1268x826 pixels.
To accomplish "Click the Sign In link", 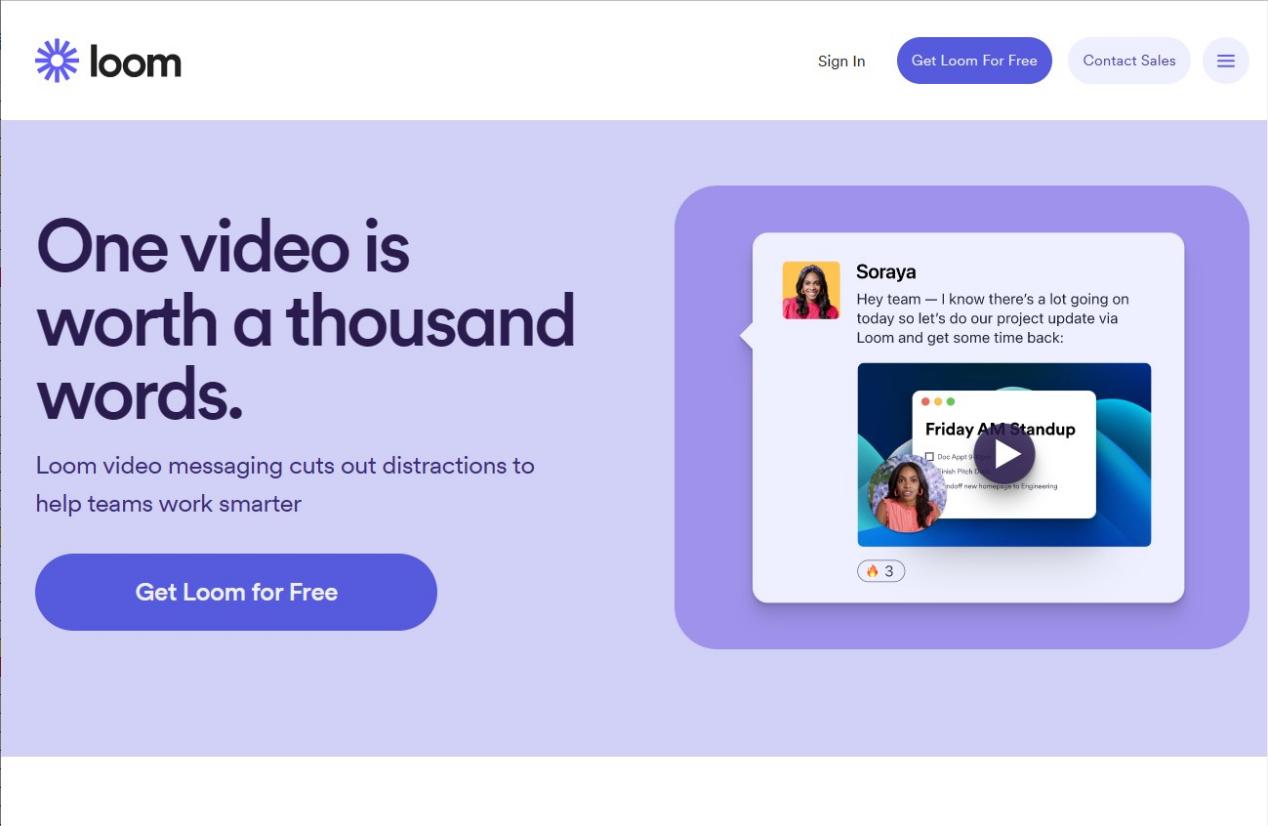I will [x=841, y=61].
